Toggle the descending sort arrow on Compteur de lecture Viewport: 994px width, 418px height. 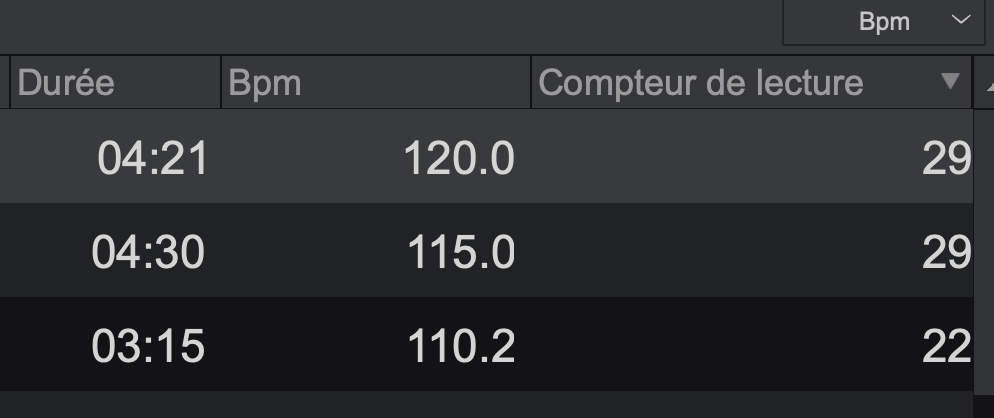950,82
